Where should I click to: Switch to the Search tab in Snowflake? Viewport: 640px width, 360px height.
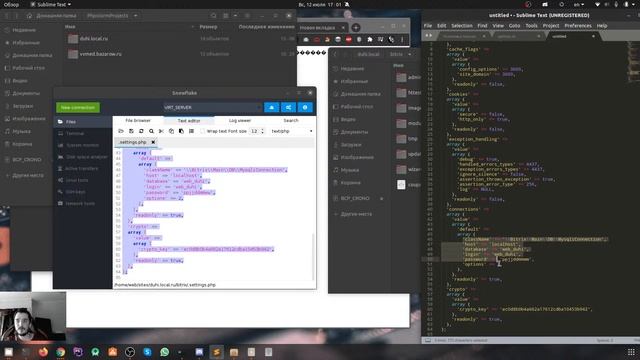coord(291,120)
